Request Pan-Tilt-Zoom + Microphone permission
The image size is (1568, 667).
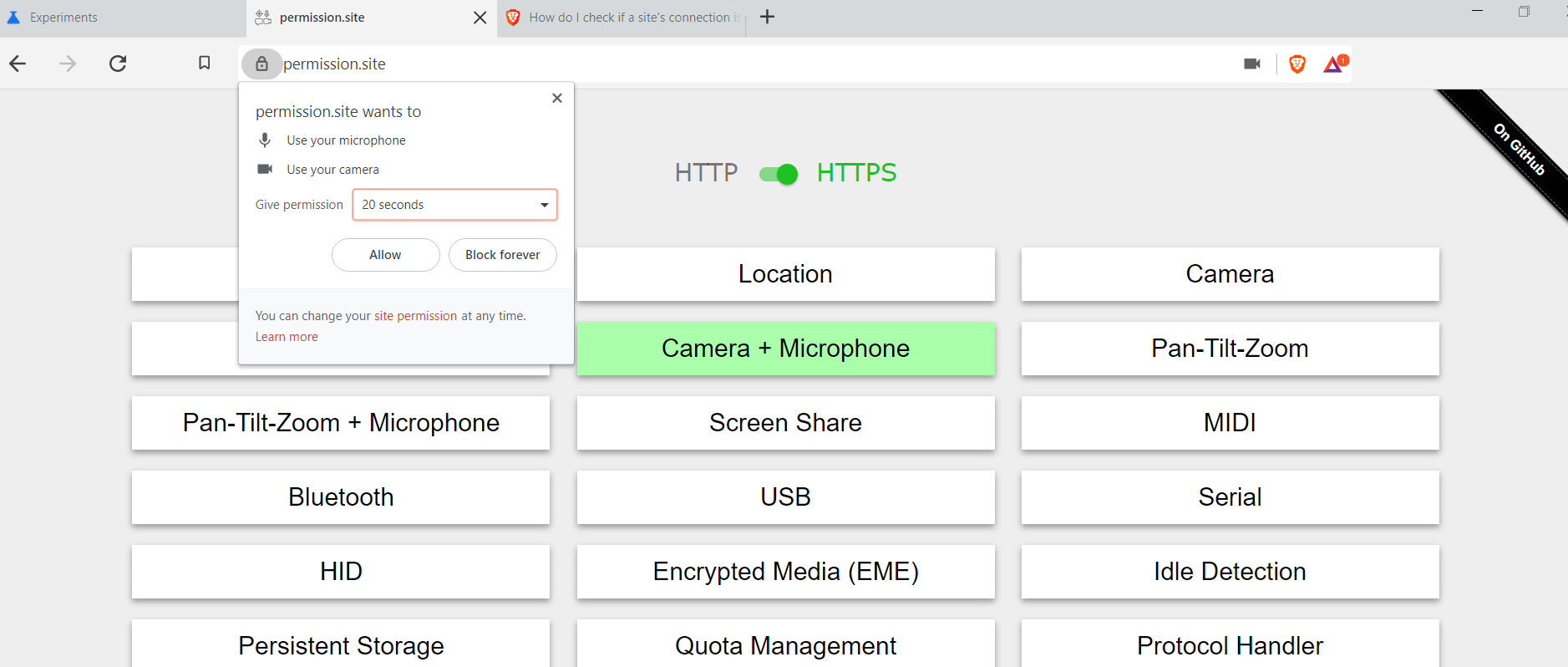coord(341,423)
